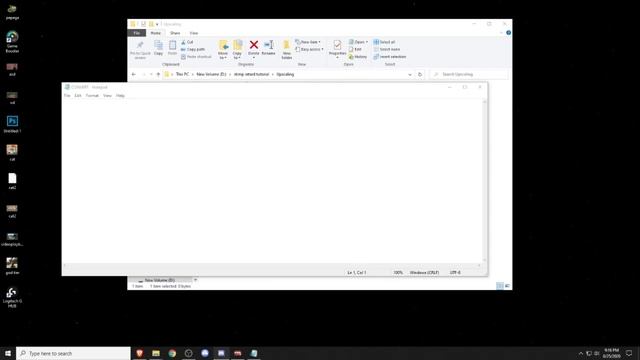This screenshot has width=640, height=360.
Task: Click the Back arrow in Explorer
Action: click(133, 74)
